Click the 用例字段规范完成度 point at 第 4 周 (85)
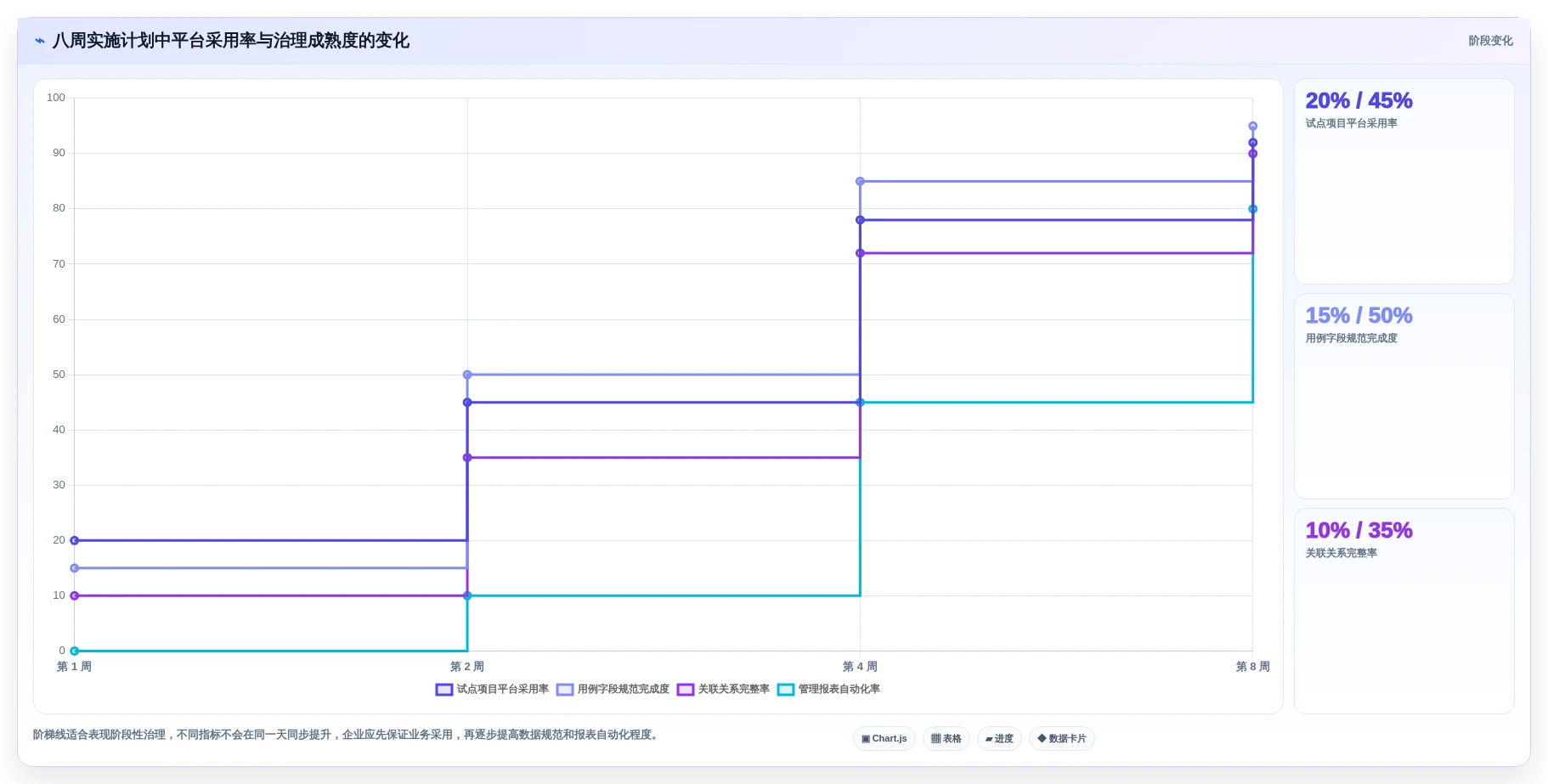The height and width of the screenshot is (784, 1548). (860, 182)
